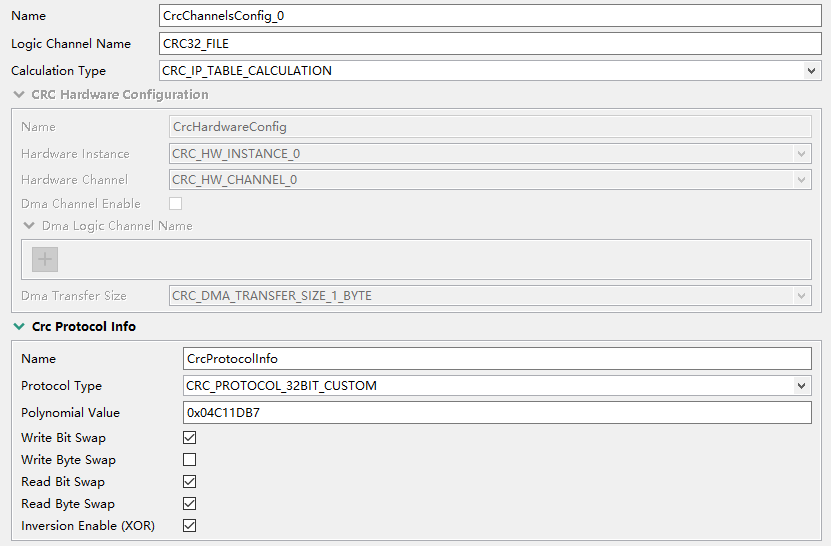
Task: Click the Logic Channel Name input field
Action: pos(489,44)
